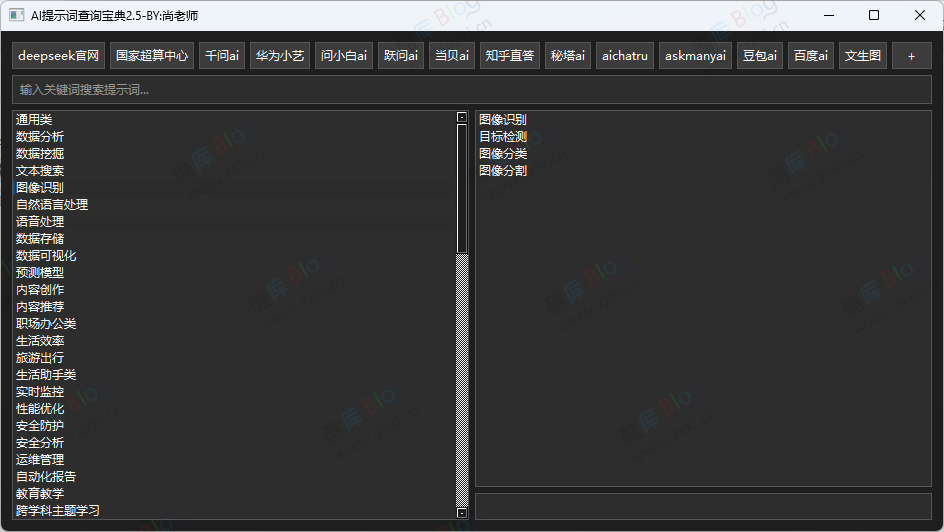
Task: Click the 文生图 toolbar button
Action: click(x=863, y=56)
